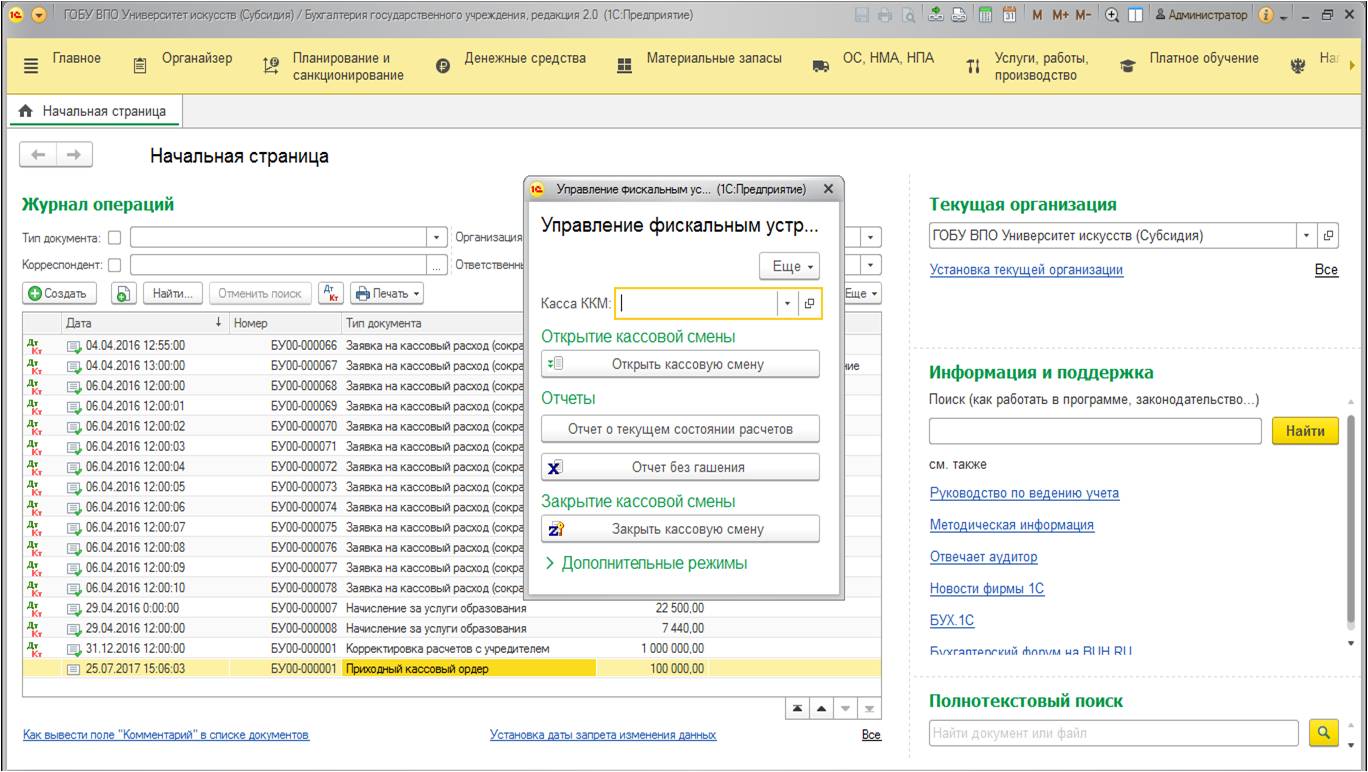1368x772 pixels.
Task: Click the open-form icon next to Касса ККМ
Action: pyautogui.click(x=810, y=303)
